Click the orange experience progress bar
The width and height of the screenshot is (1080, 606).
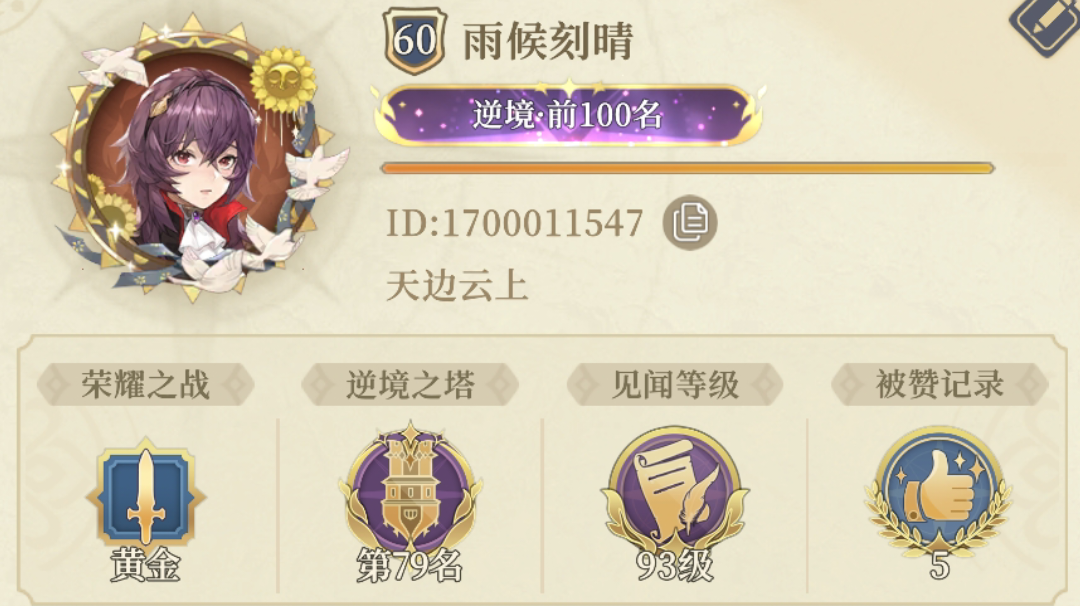[687, 168]
